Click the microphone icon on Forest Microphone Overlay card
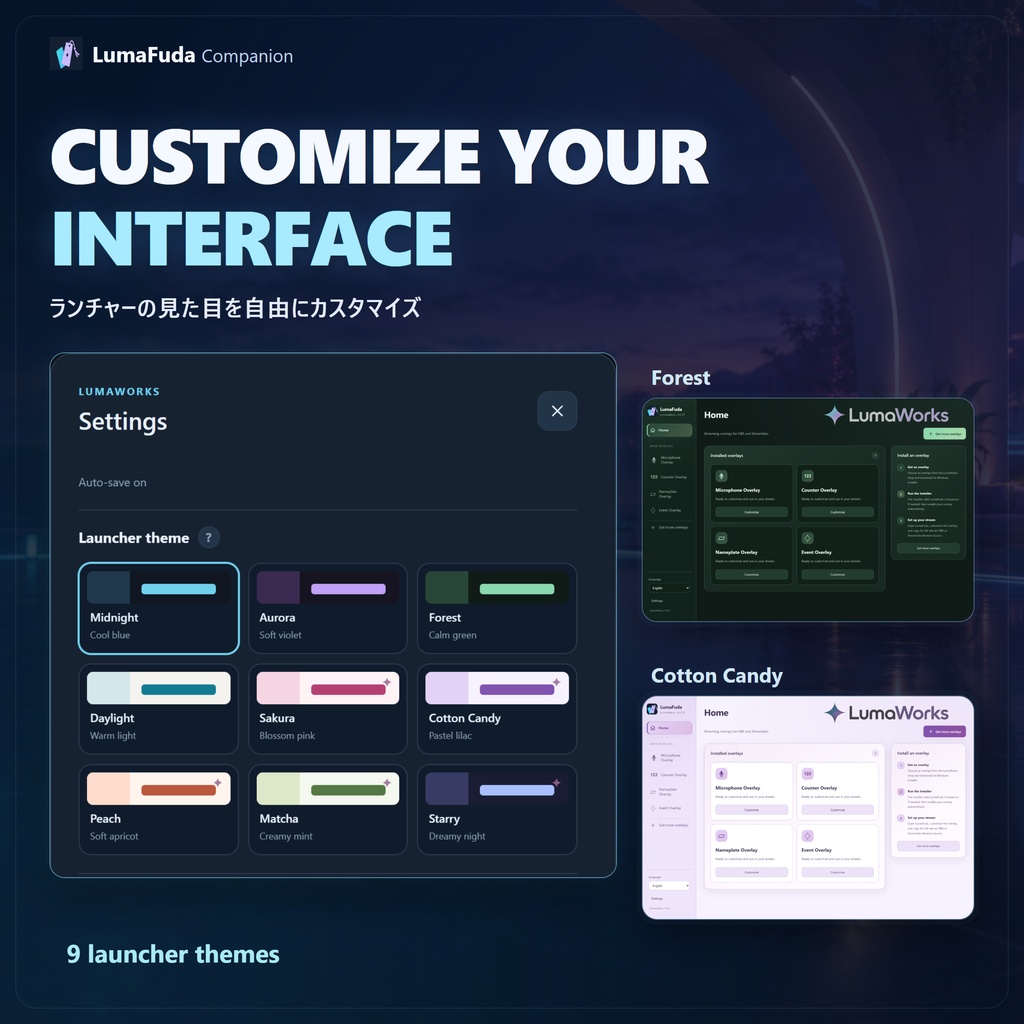 (722, 476)
